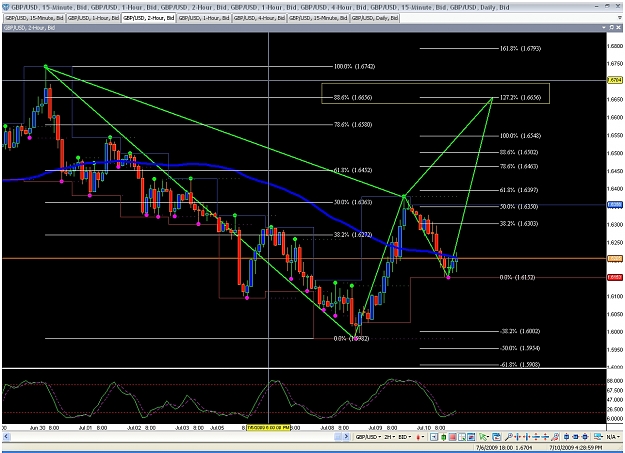Select the magnifier zoom tool

pos(508,437)
